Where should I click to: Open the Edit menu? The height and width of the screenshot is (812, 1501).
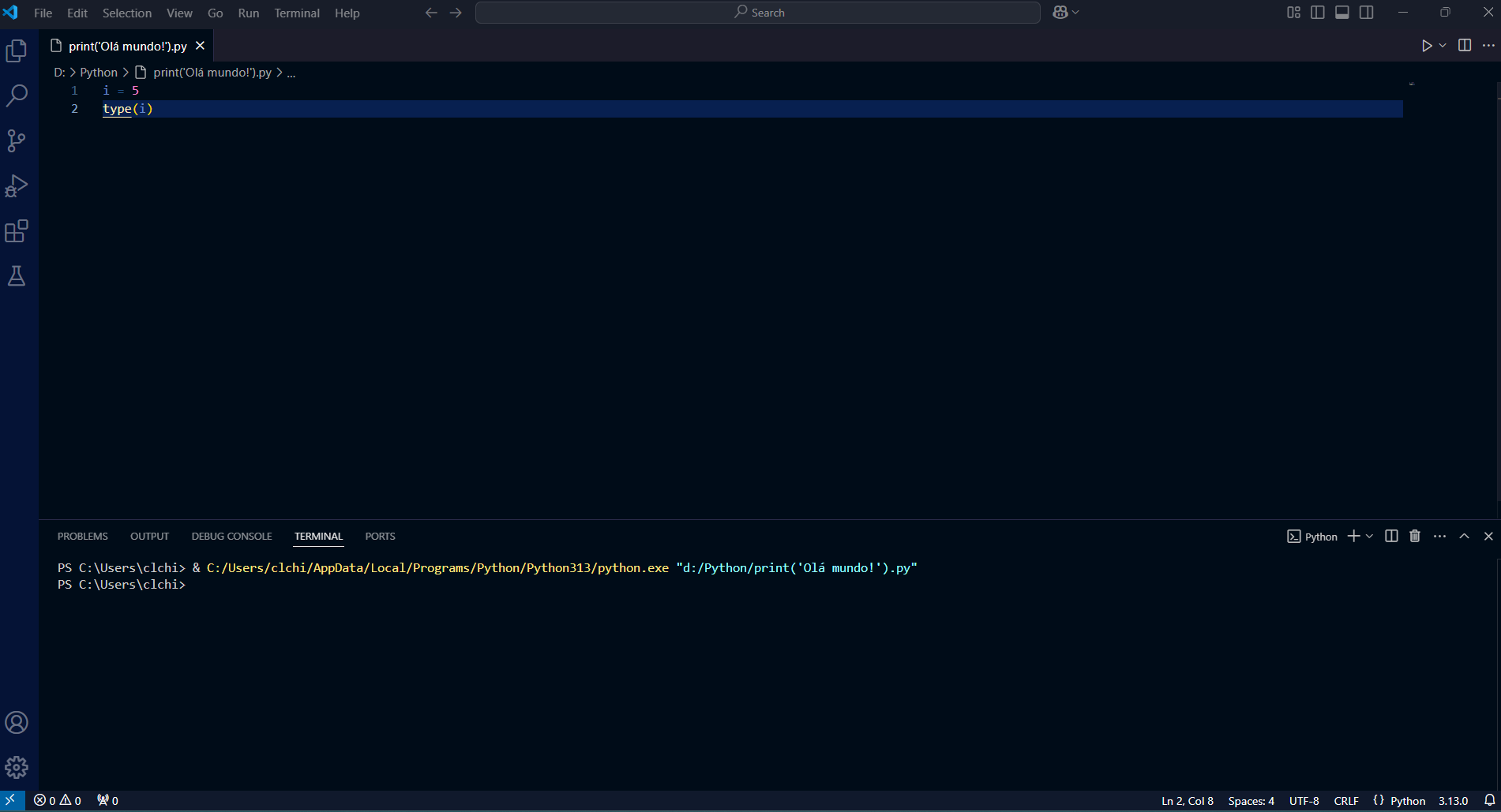click(77, 13)
